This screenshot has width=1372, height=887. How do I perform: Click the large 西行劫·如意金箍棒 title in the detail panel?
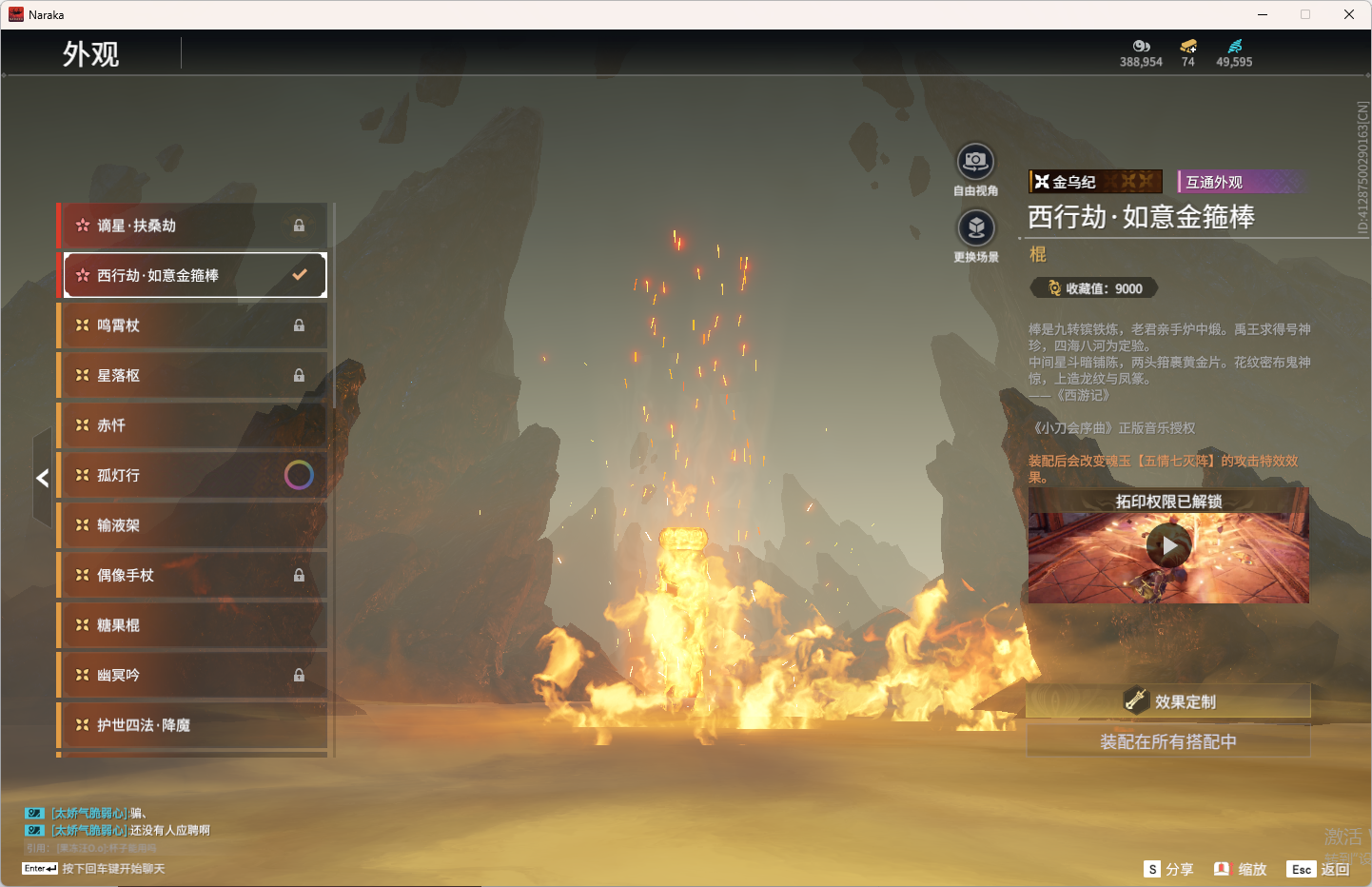tap(1142, 217)
